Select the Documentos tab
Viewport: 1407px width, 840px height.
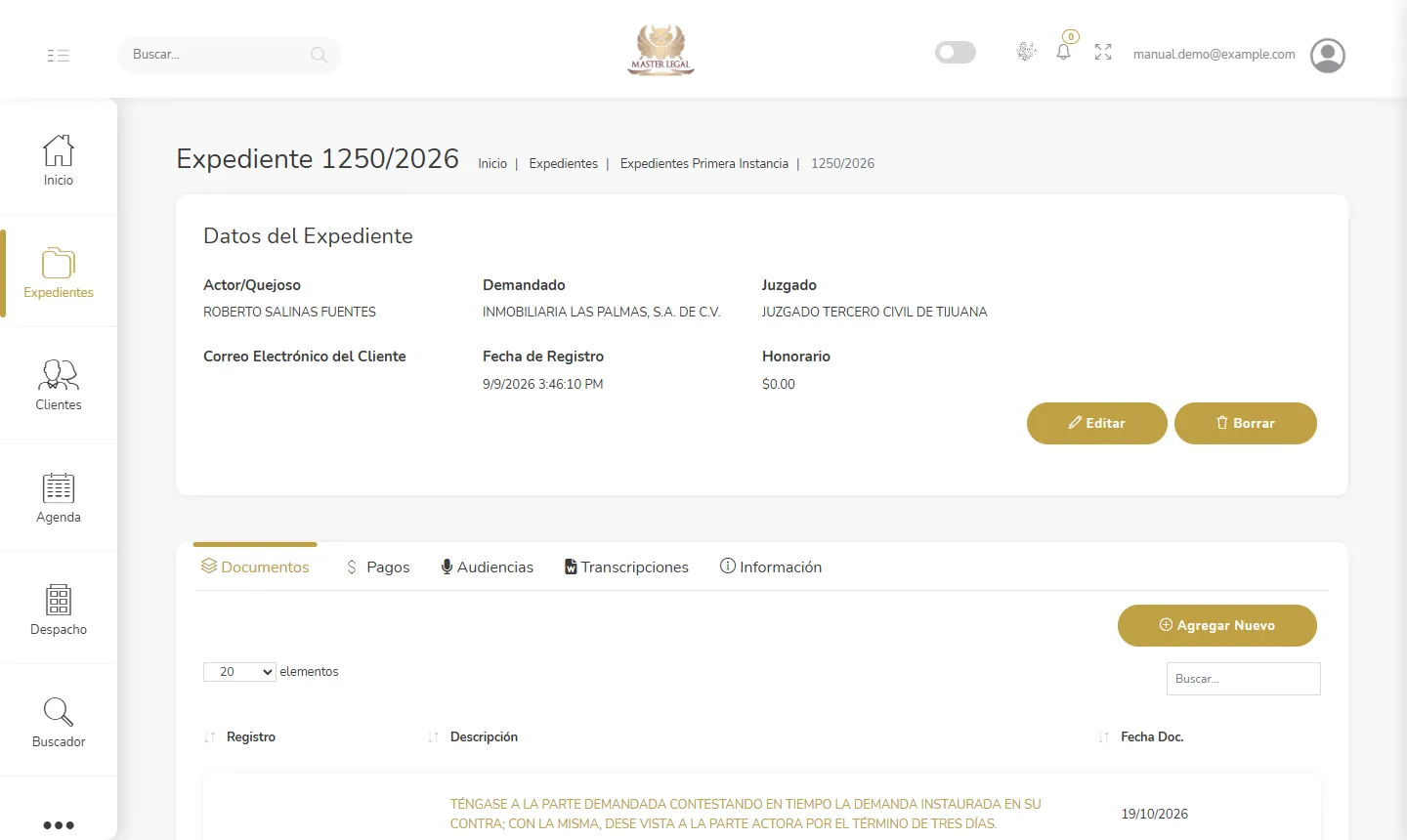click(255, 567)
